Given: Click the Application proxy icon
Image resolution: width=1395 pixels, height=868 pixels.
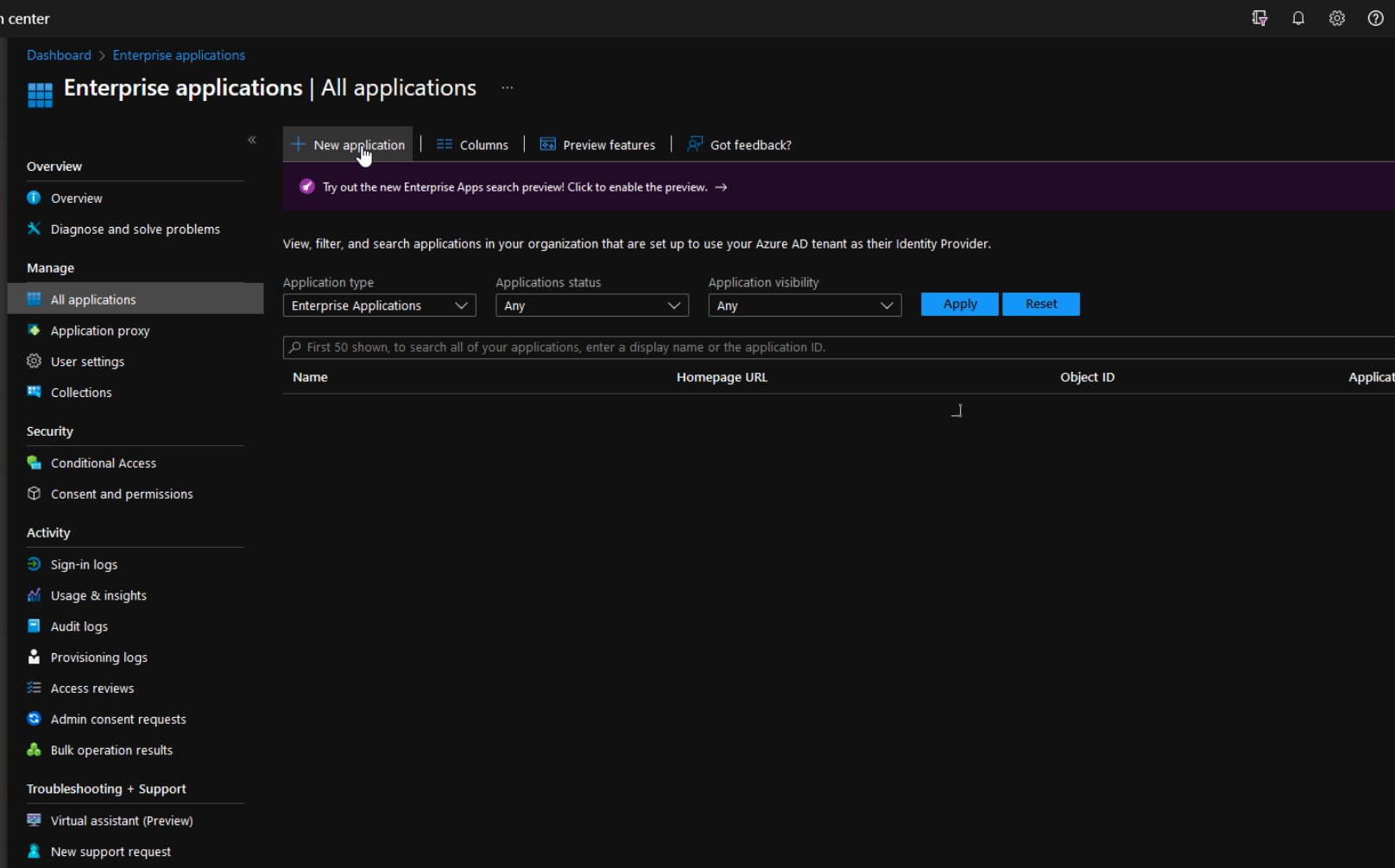Looking at the screenshot, I should tap(34, 330).
